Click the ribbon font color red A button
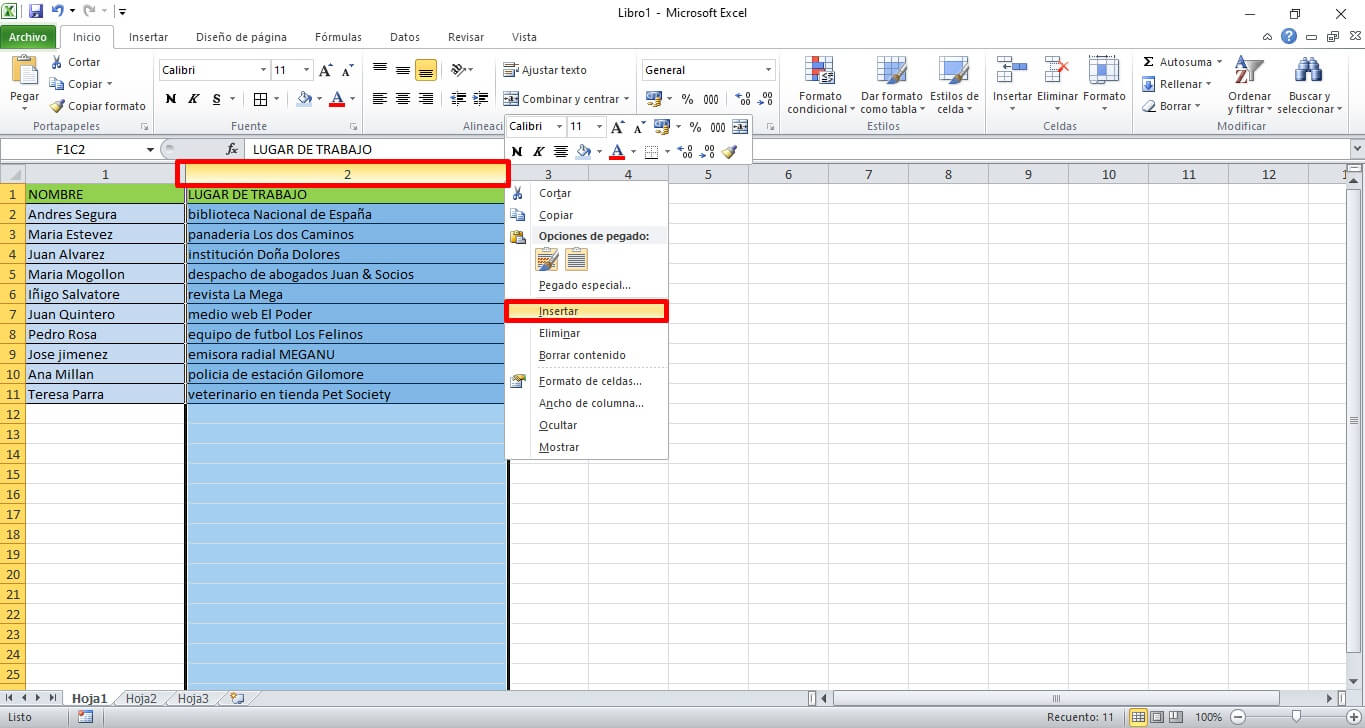This screenshot has width=1365, height=728. 336,99
